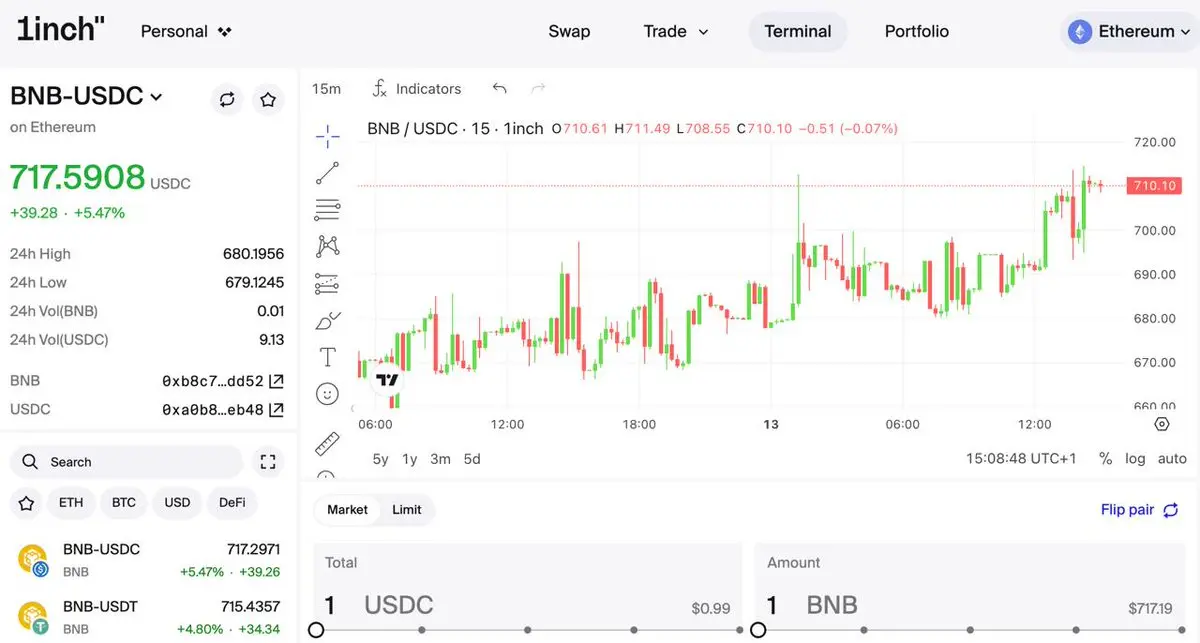Image resolution: width=1200 pixels, height=643 pixels.
Task: Open the fullscreen expand icon
Action: pos(267,462)
